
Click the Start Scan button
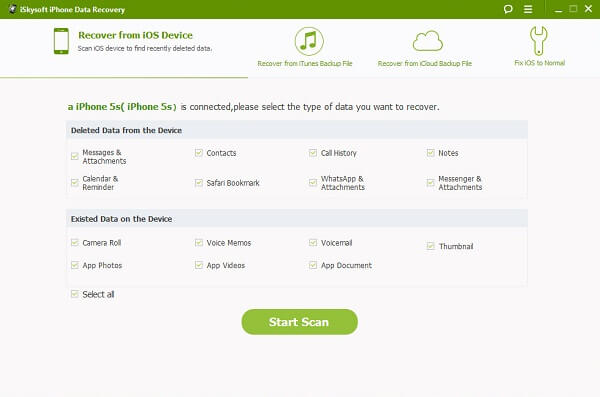pos(300,322)
